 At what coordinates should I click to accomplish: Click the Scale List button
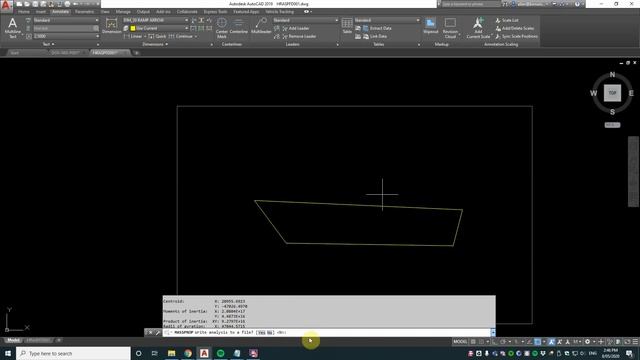tap(507, 20)
